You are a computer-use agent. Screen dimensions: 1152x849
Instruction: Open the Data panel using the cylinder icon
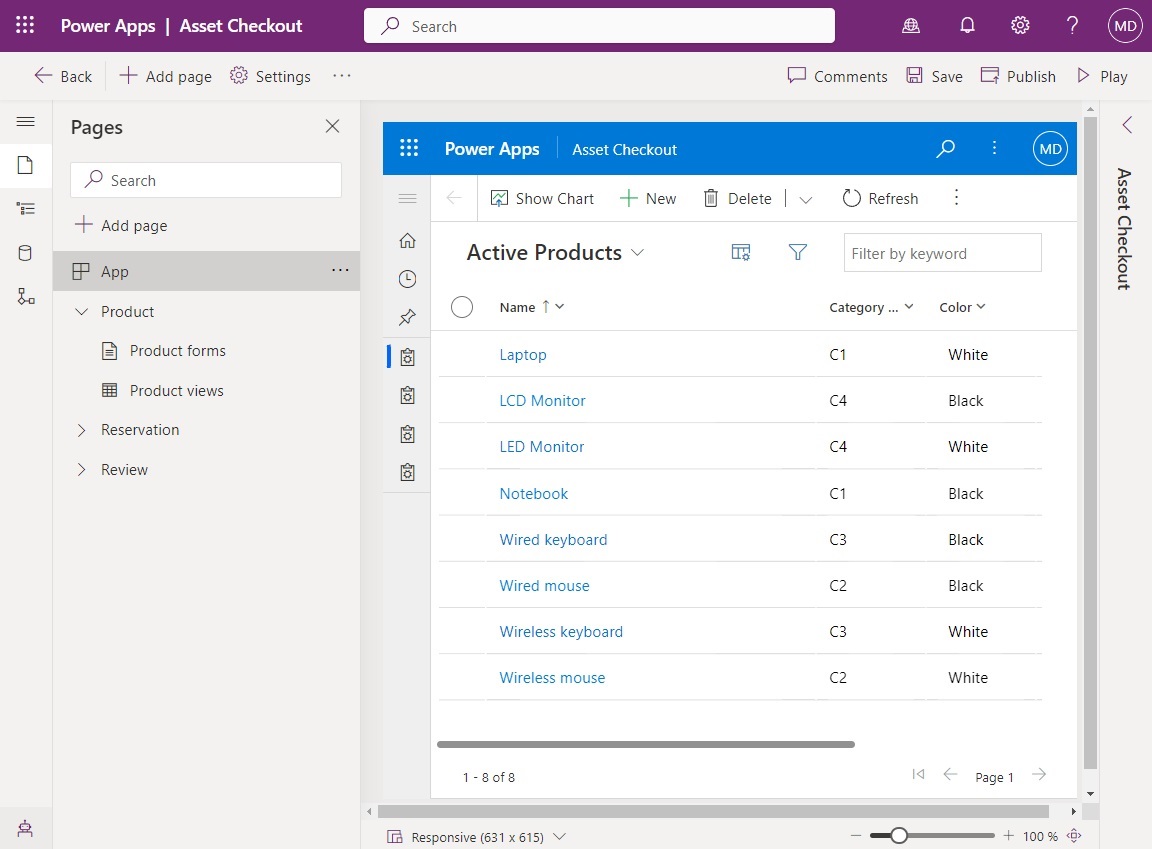pos(25,252)
